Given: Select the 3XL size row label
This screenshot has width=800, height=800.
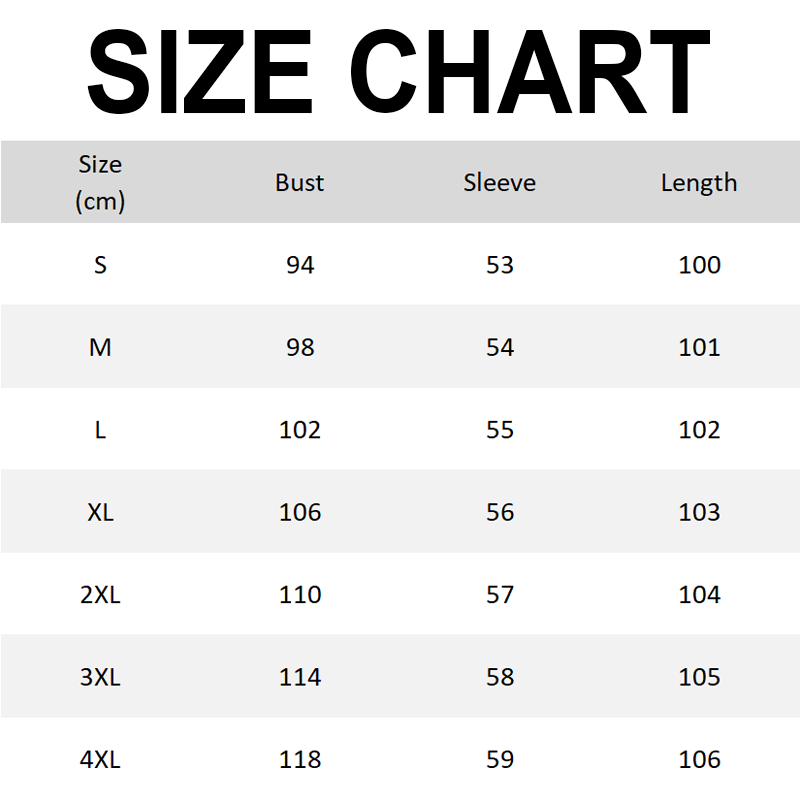Looking at the screenshot, I should click(x=100, y=677).
